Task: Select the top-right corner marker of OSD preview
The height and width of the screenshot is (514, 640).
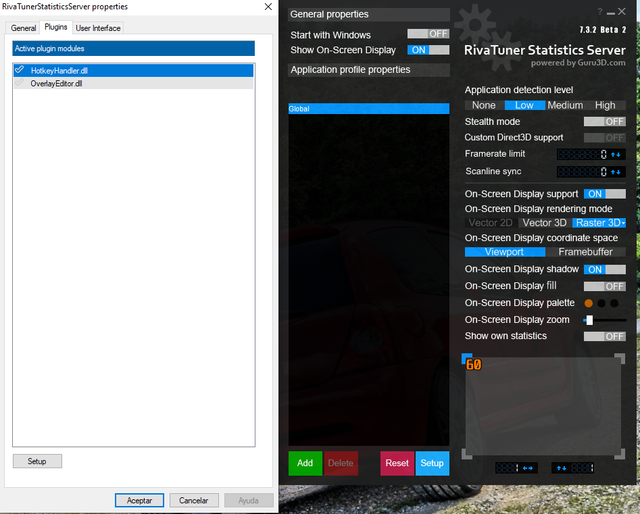Action: coord(620,358)
